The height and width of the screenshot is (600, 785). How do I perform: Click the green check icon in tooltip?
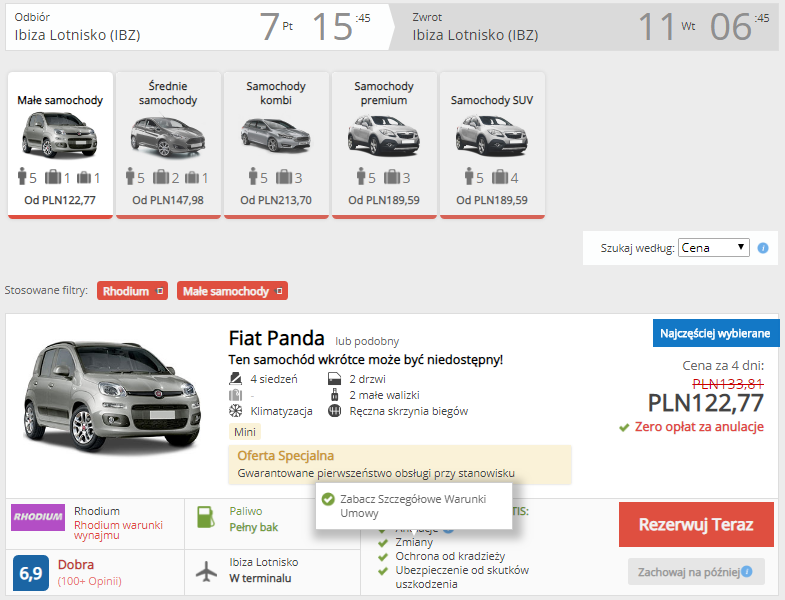click(328, 499)
